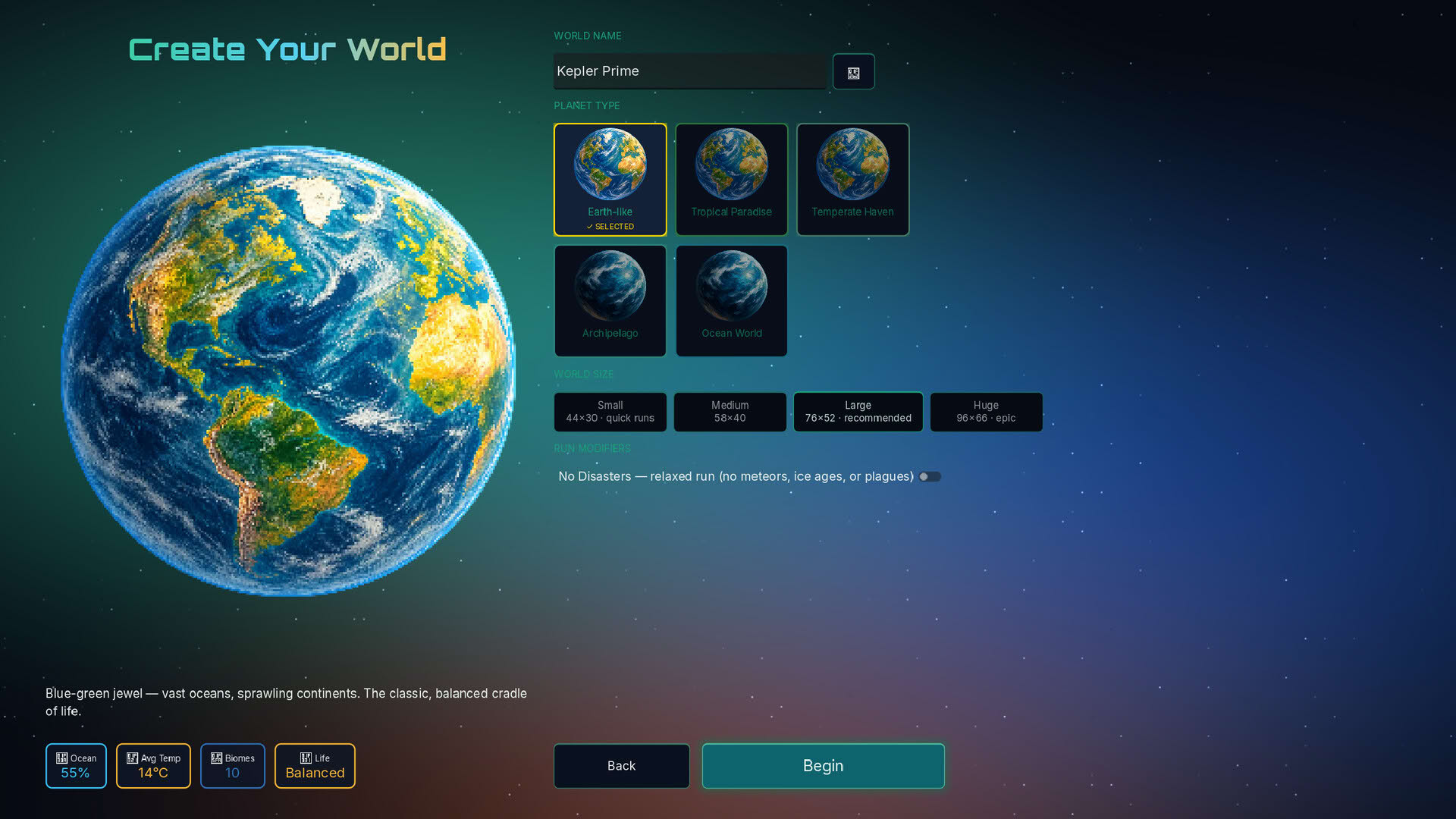
Task: Click the large planet preview globe
Action: [x=288, y=371]
